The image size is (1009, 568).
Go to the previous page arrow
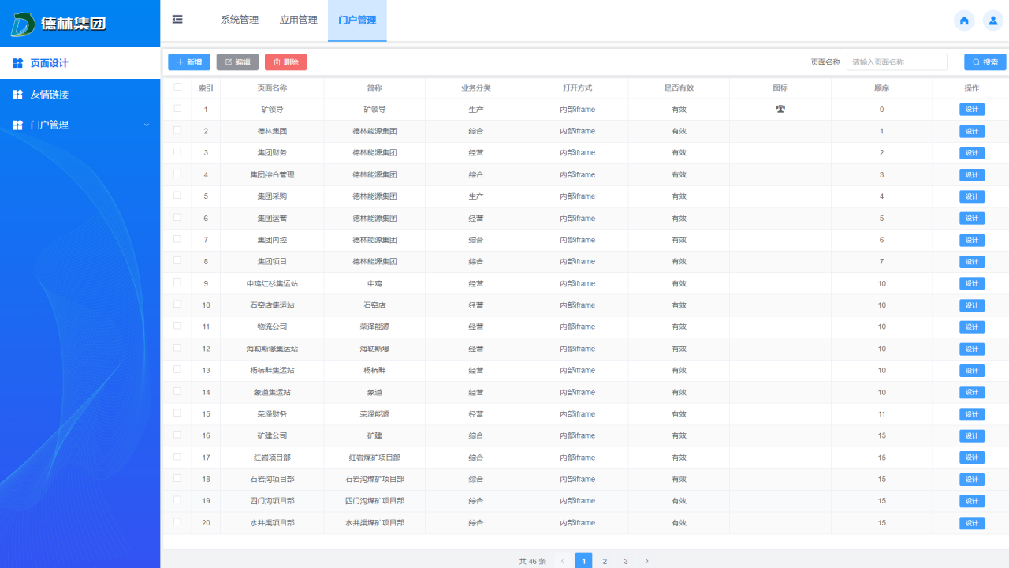pos(562,561)
